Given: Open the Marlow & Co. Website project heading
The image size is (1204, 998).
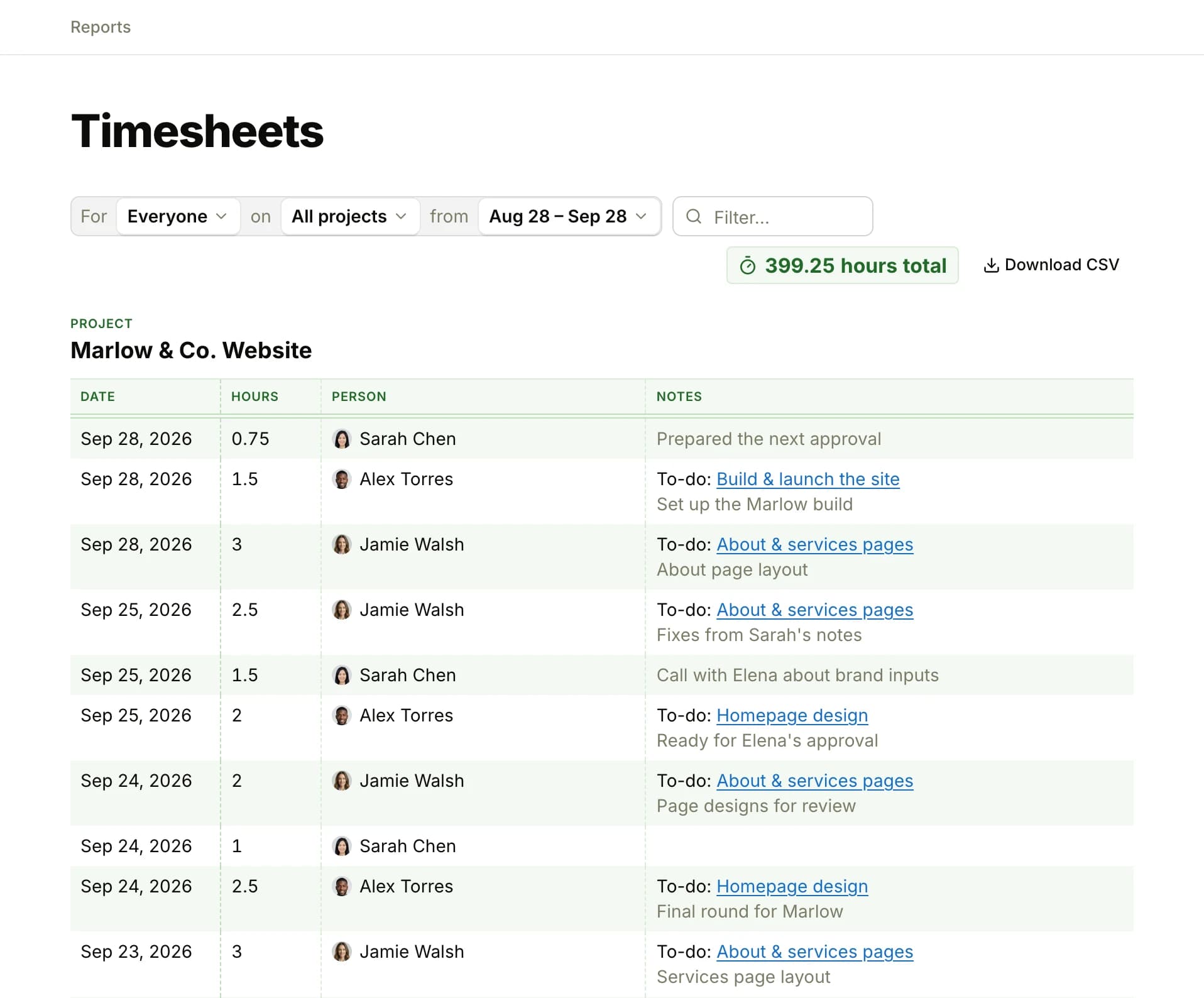Looking at the screenshot, I should [191, 351].
